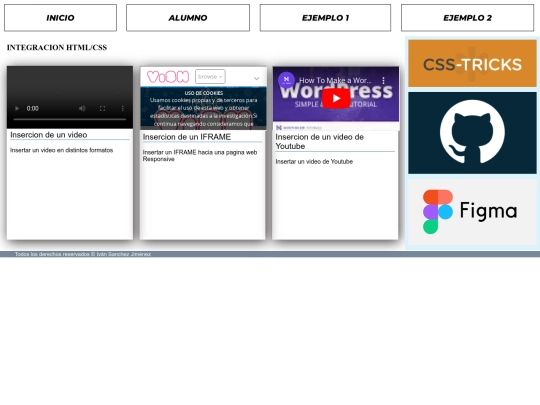Open the YouTube channel avatar
The image size is (540, 405).
tap(287, 80)
